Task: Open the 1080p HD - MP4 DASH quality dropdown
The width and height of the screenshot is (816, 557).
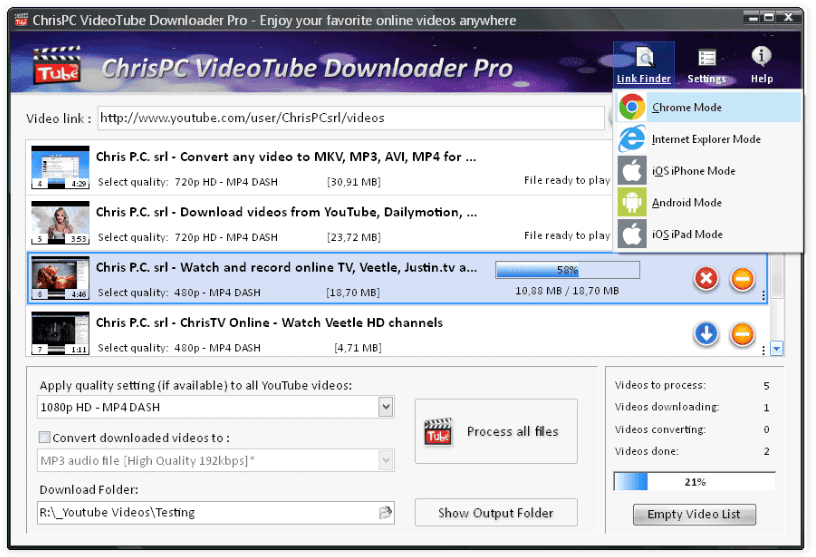Action: (386, 407)
